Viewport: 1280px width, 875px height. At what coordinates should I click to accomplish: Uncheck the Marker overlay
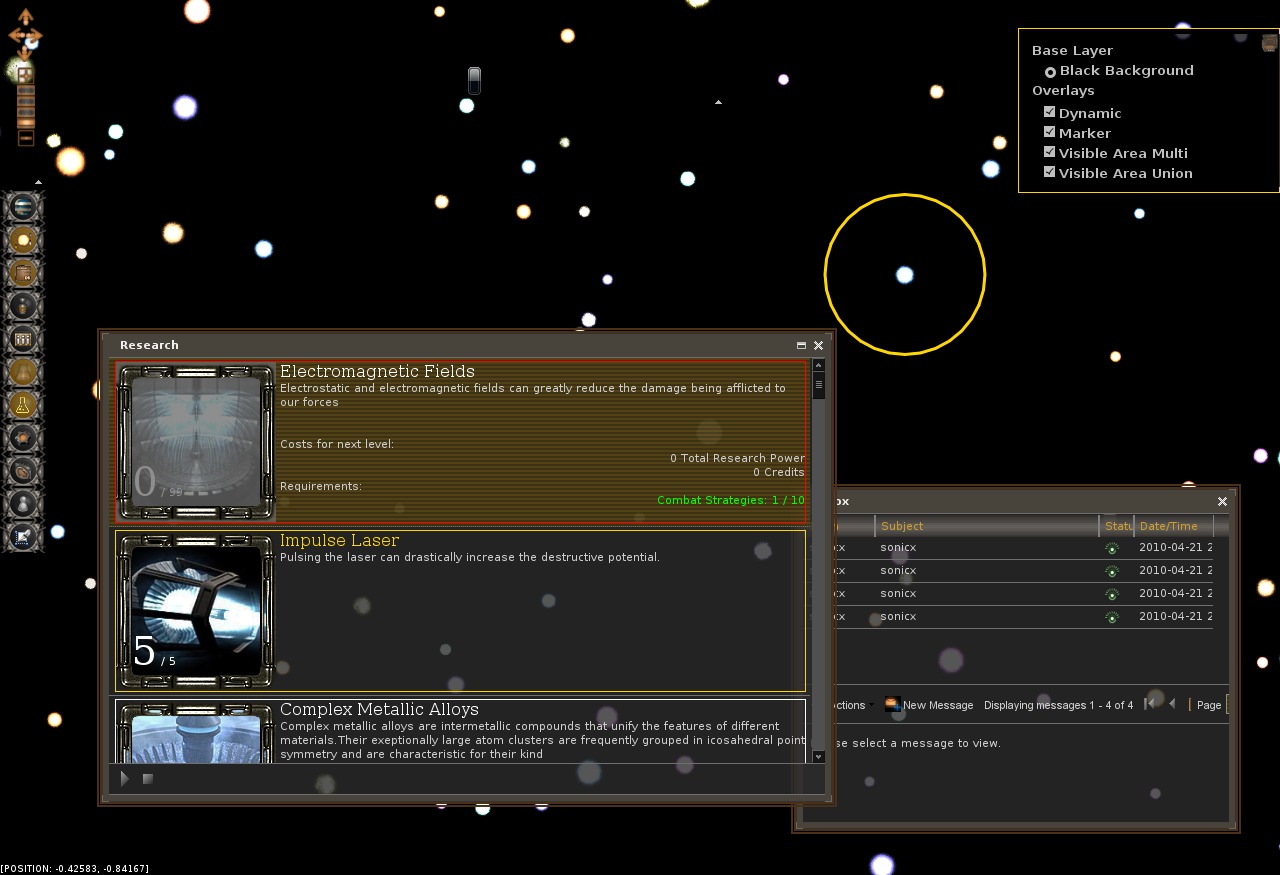tap(1049, 133)
